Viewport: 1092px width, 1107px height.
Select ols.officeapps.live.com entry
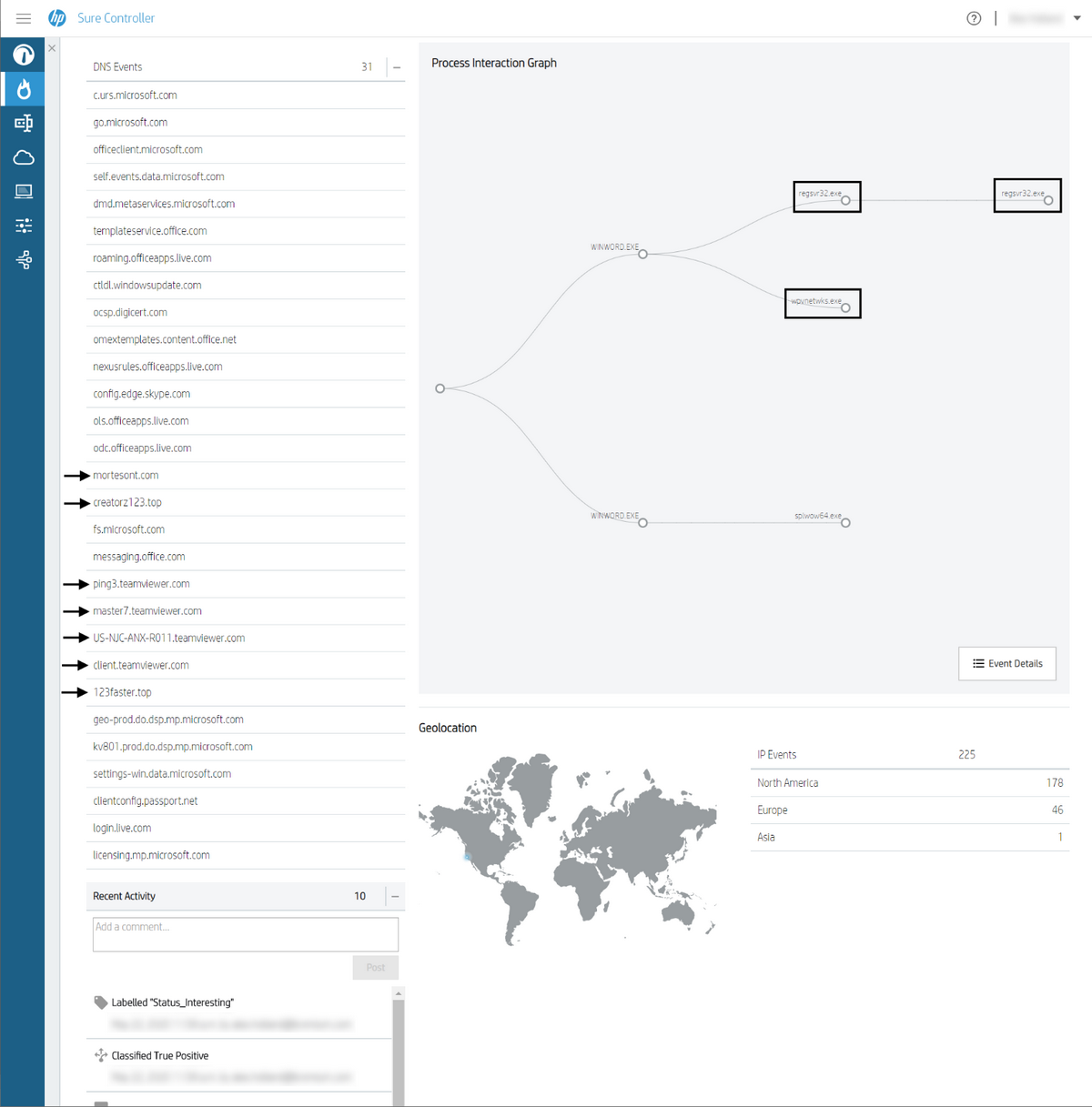tap(246, 421)
